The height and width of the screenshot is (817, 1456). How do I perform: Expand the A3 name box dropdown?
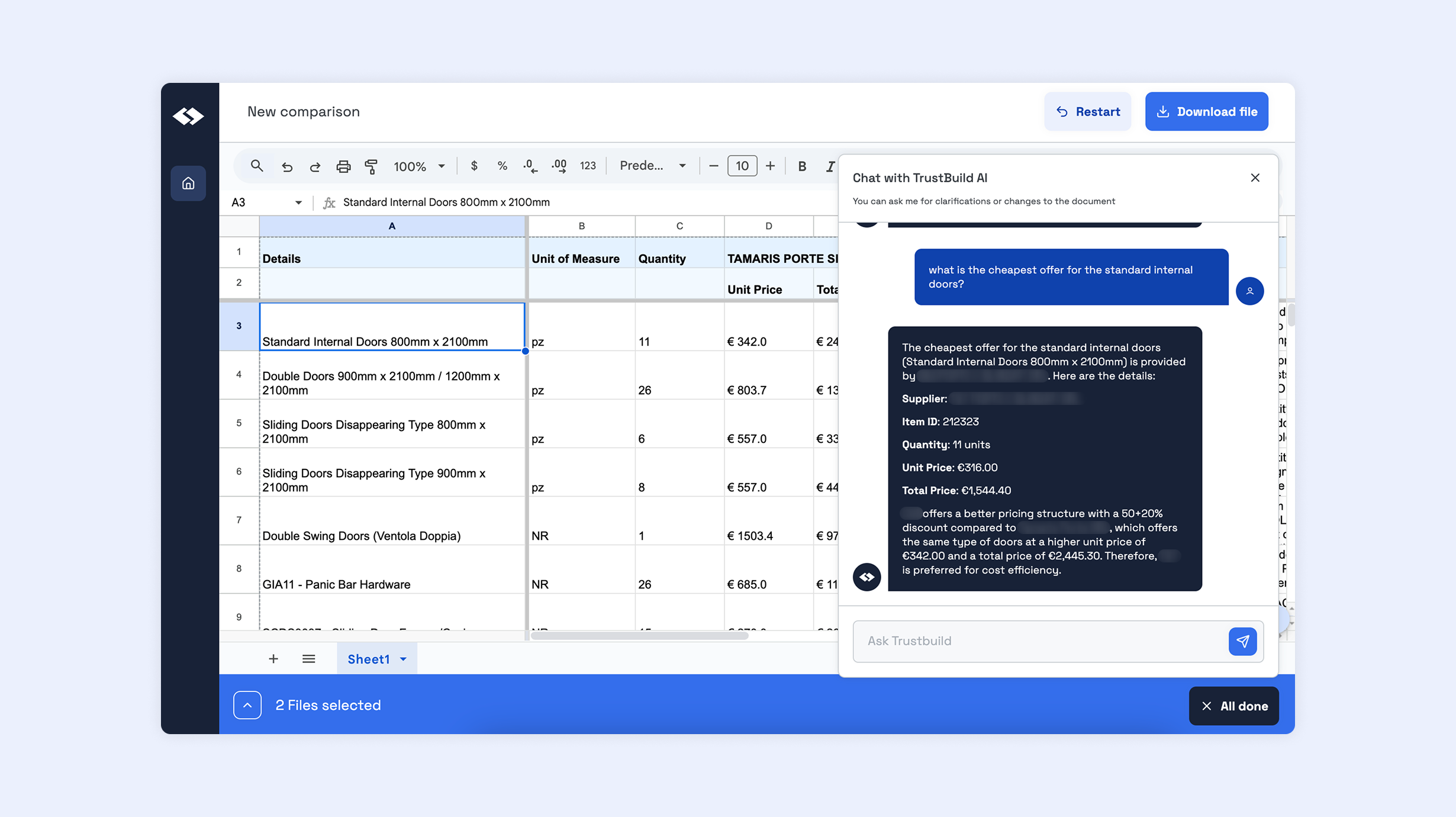[x=298, y=202]
